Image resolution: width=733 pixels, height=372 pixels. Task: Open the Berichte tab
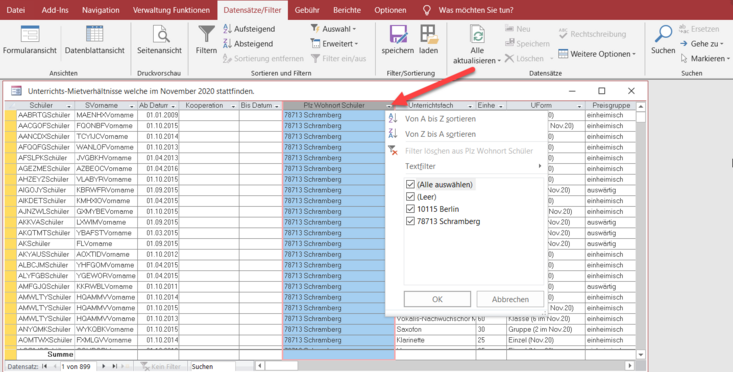(347, 10)
